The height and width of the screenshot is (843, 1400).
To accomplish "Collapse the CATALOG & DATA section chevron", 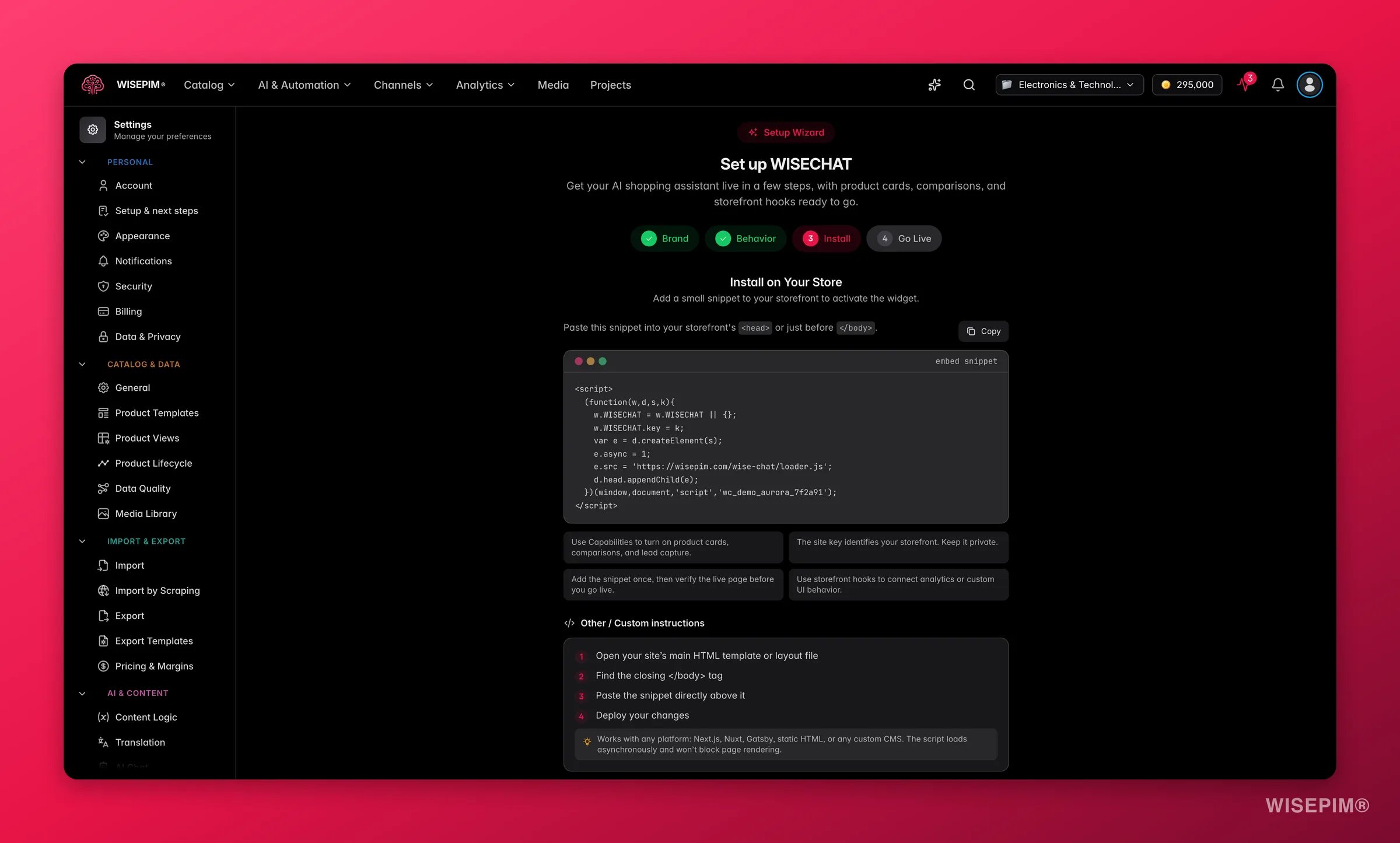I will click(x=82, y=364).
